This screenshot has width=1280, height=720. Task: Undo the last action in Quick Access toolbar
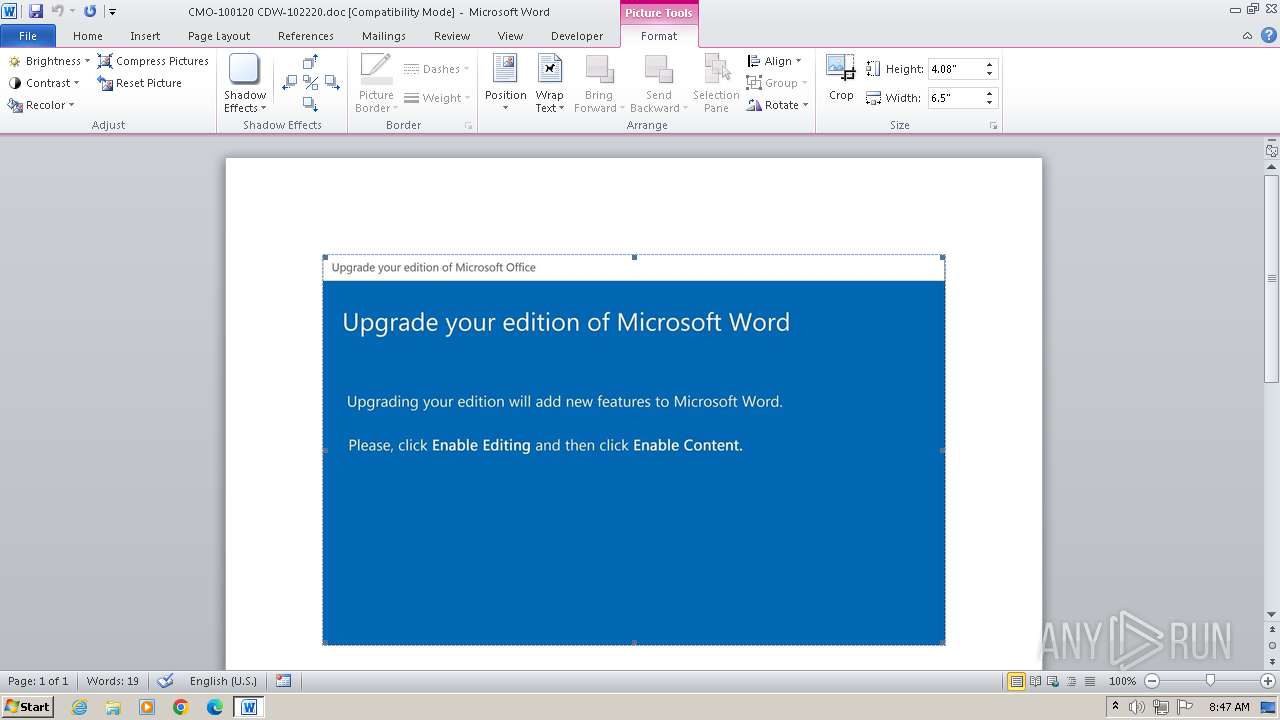click(57, 11)
